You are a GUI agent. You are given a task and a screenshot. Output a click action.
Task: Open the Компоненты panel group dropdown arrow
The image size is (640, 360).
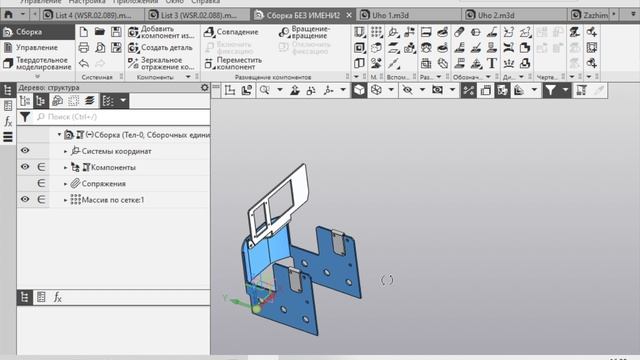tap(188, 77)
